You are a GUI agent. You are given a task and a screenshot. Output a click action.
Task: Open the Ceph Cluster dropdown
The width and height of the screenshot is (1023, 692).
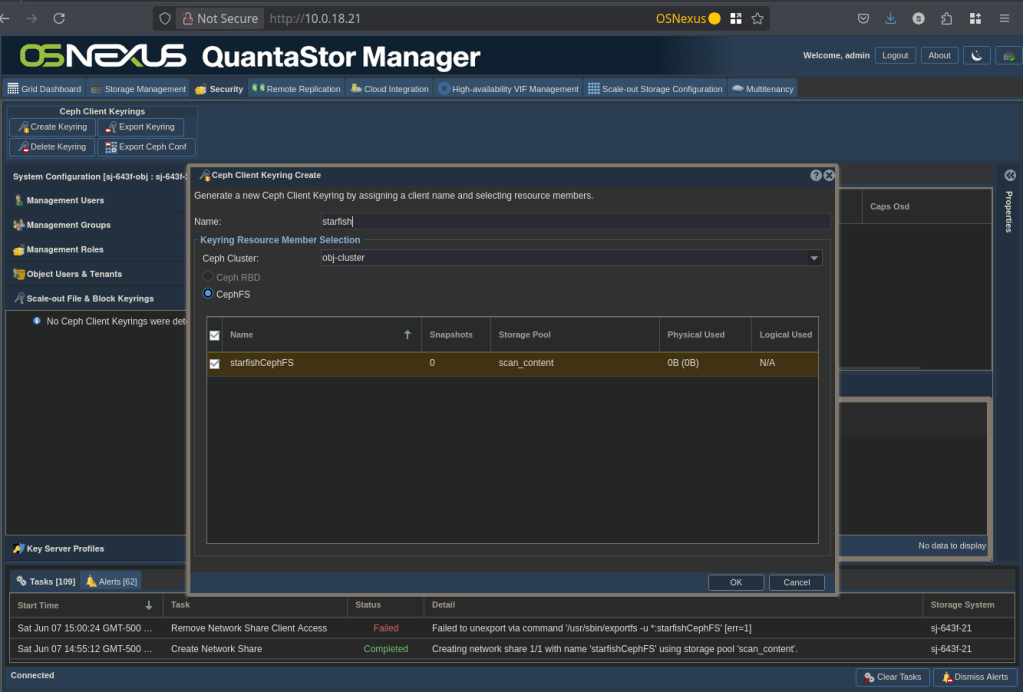click(x=814, y=258)
